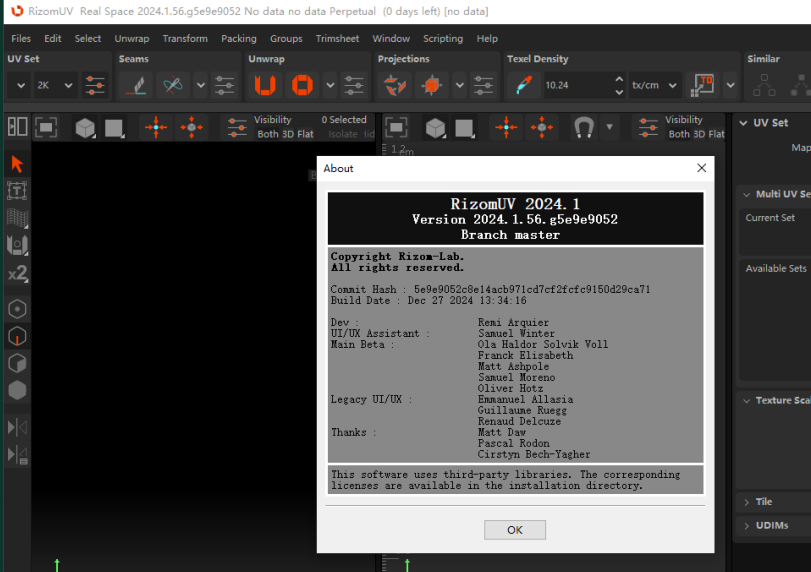Expand the UDIMs section
The height and width of the screenshot is (572, 811).
point(746,526)
